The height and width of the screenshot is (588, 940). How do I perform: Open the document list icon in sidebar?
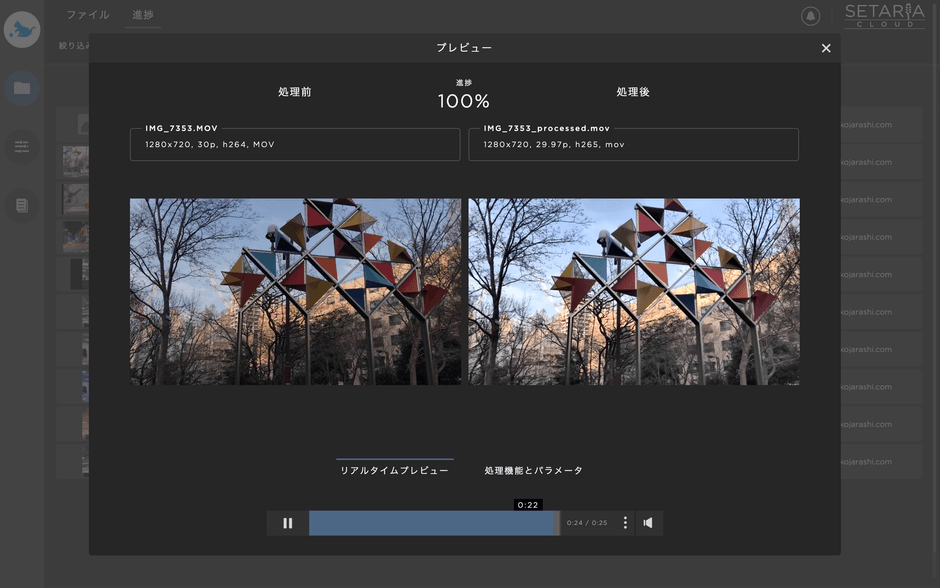click(x=22, y=206)
